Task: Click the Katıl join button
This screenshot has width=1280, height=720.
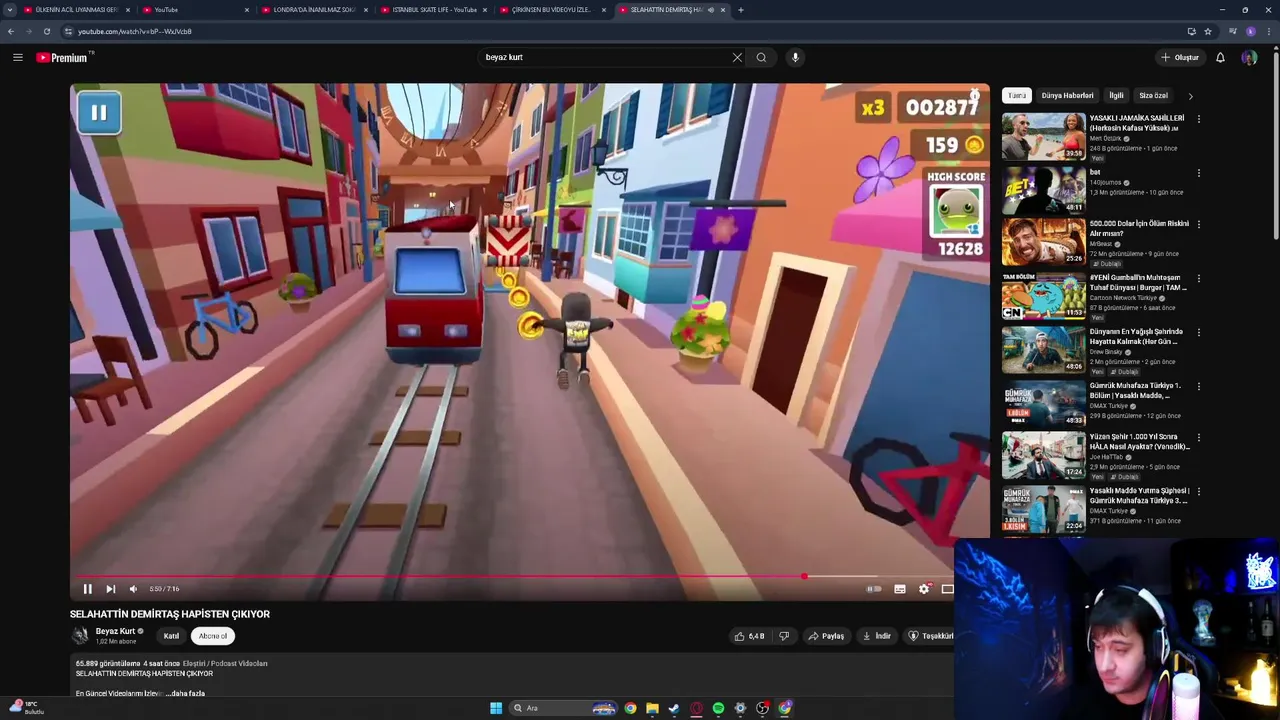Action: pos(171,636)
